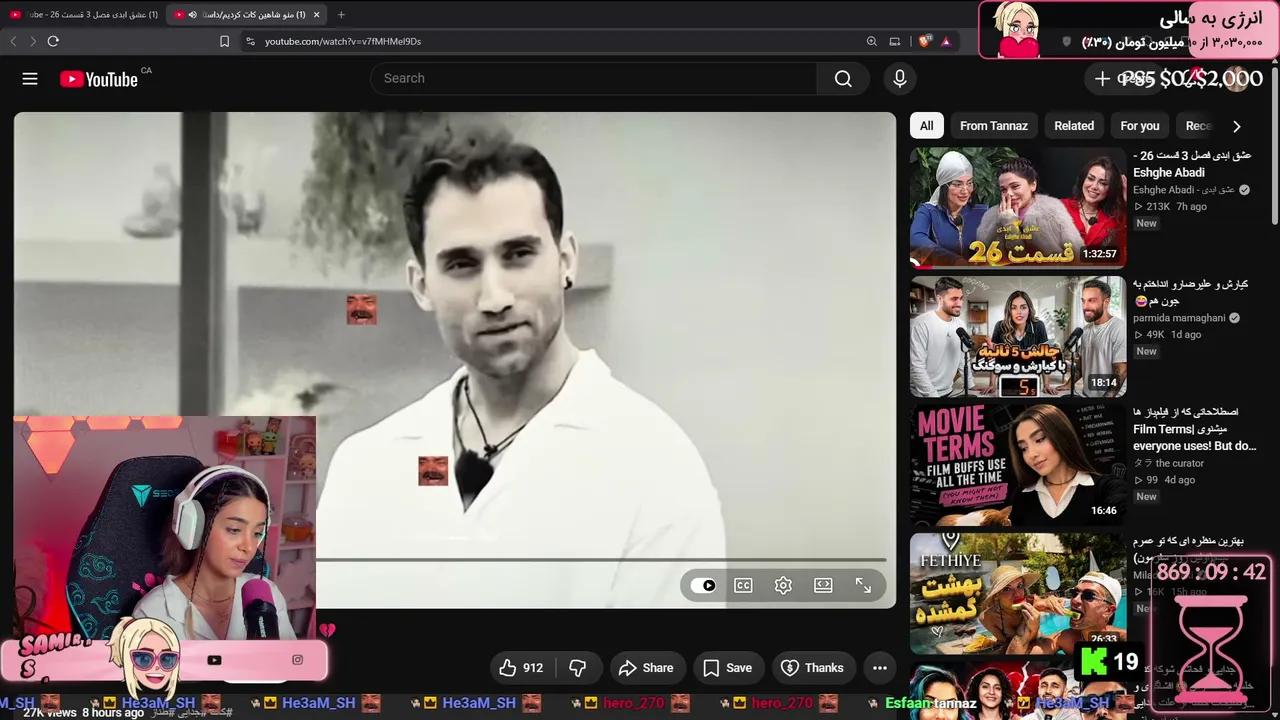Start voice search with the microphone
Screen dimensions: 1280x720
pyautogui.click(x=900, y=79)
